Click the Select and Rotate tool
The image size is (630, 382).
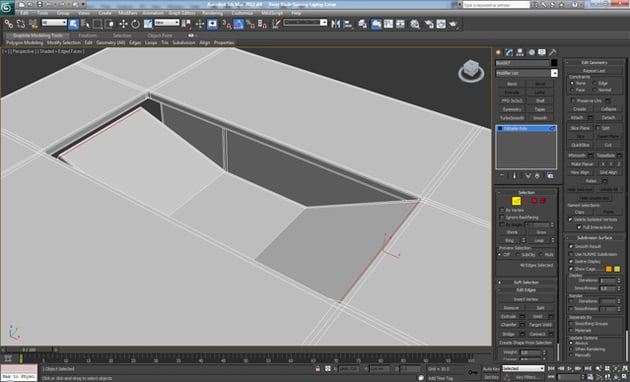click(x=135, y=24)
